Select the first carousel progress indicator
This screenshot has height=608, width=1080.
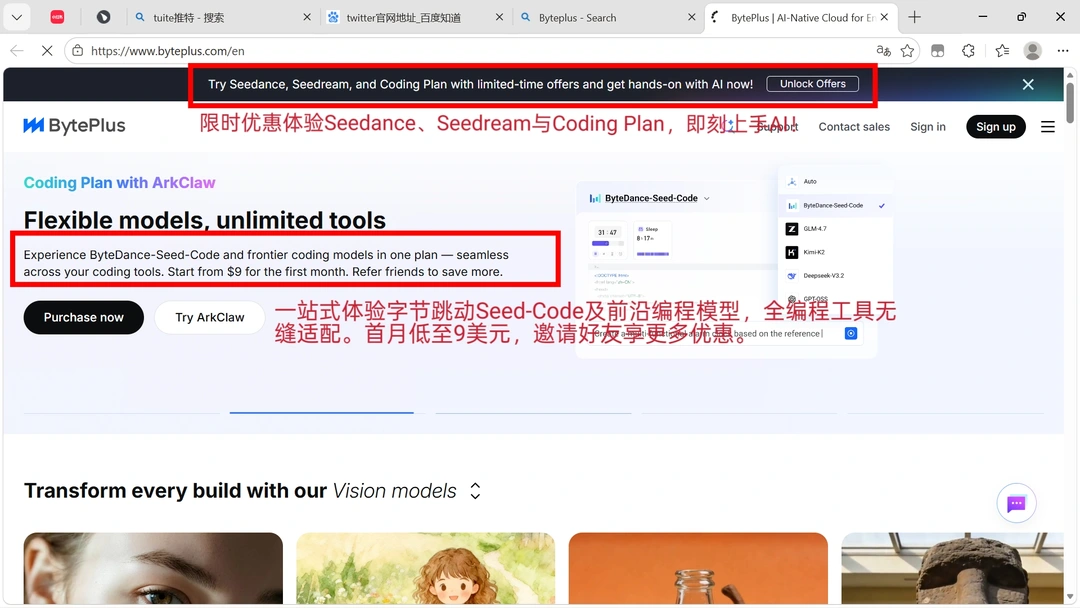[121, 412]
